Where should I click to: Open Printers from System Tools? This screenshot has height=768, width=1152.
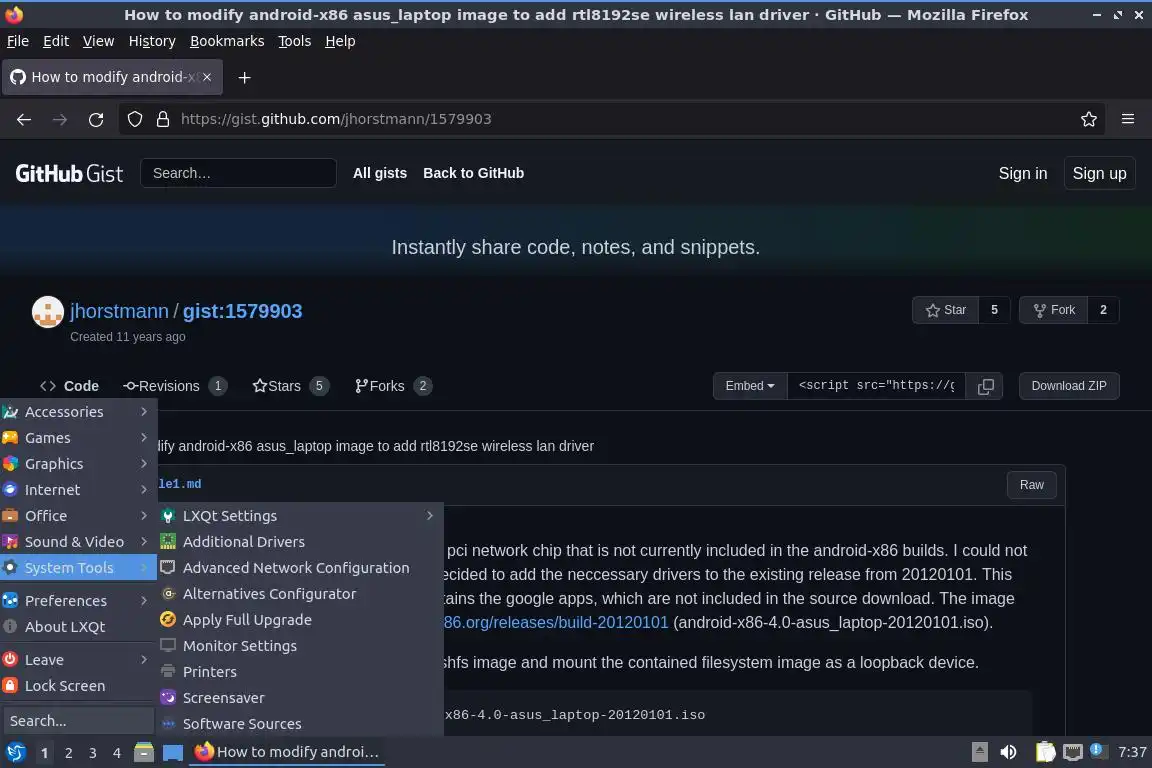[300, 672]
